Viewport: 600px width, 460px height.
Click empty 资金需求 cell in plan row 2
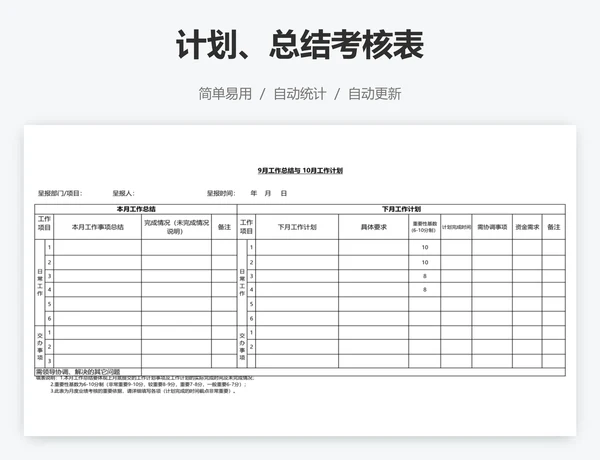coord(527,263)
